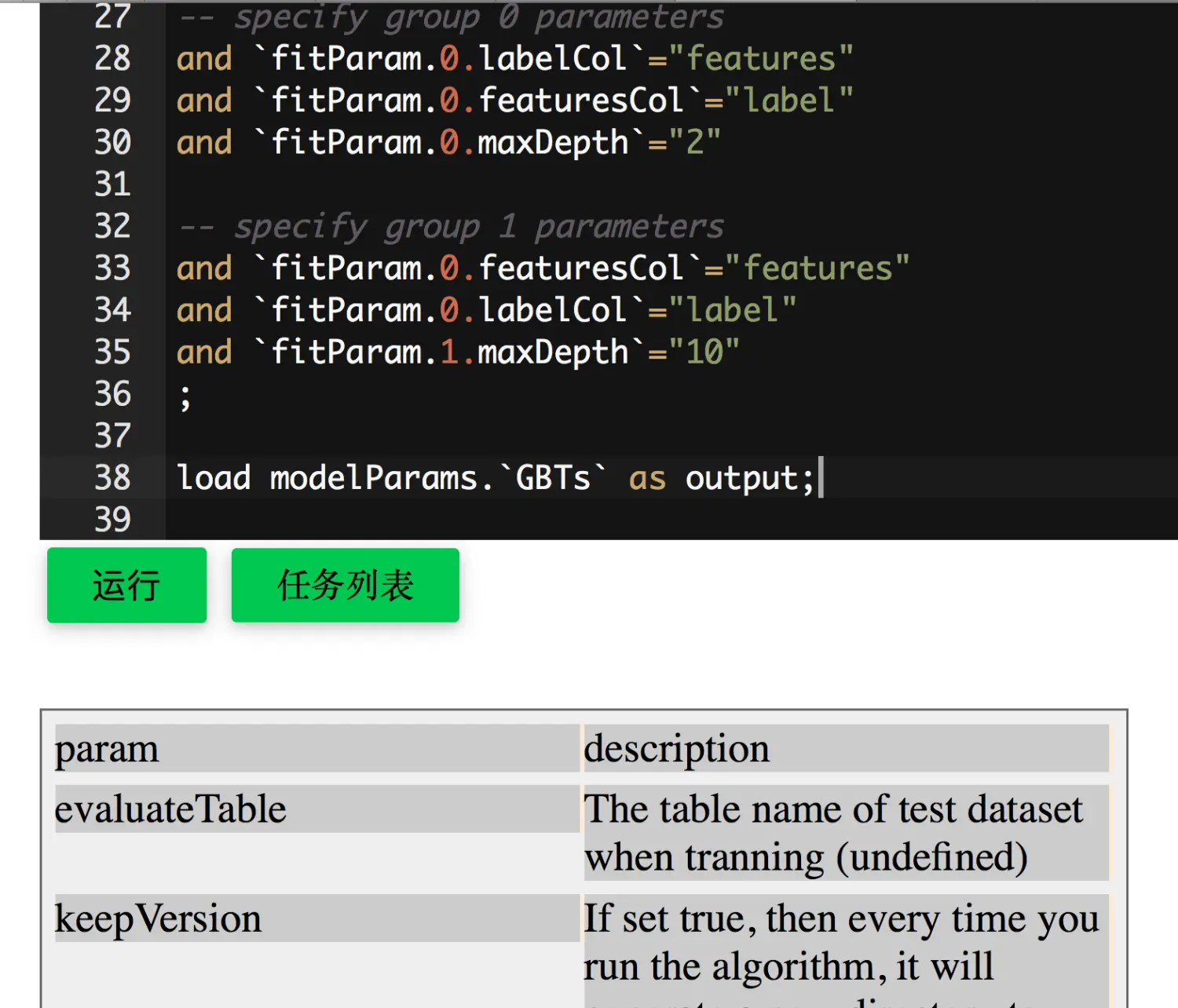Click line 29 featuresCol label code
The image size is (1178, 1008).
(x=514, y=100)
